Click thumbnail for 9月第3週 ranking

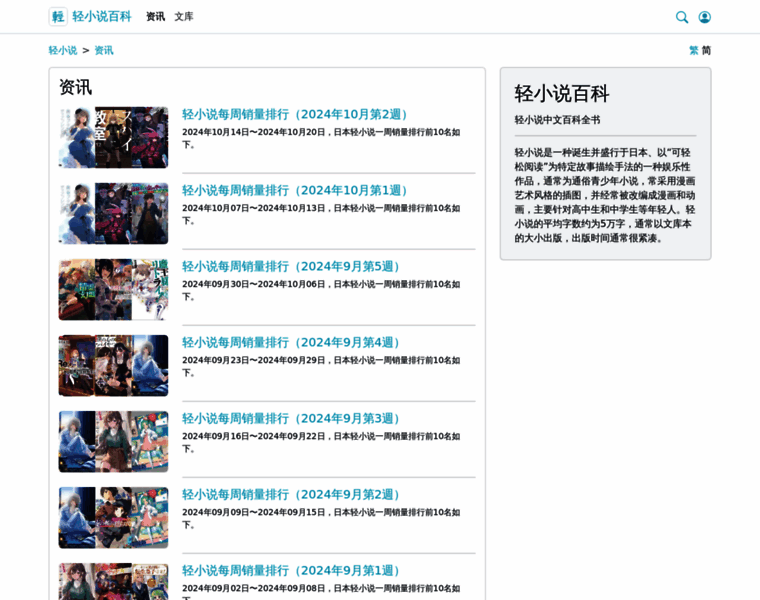point(113,441)
